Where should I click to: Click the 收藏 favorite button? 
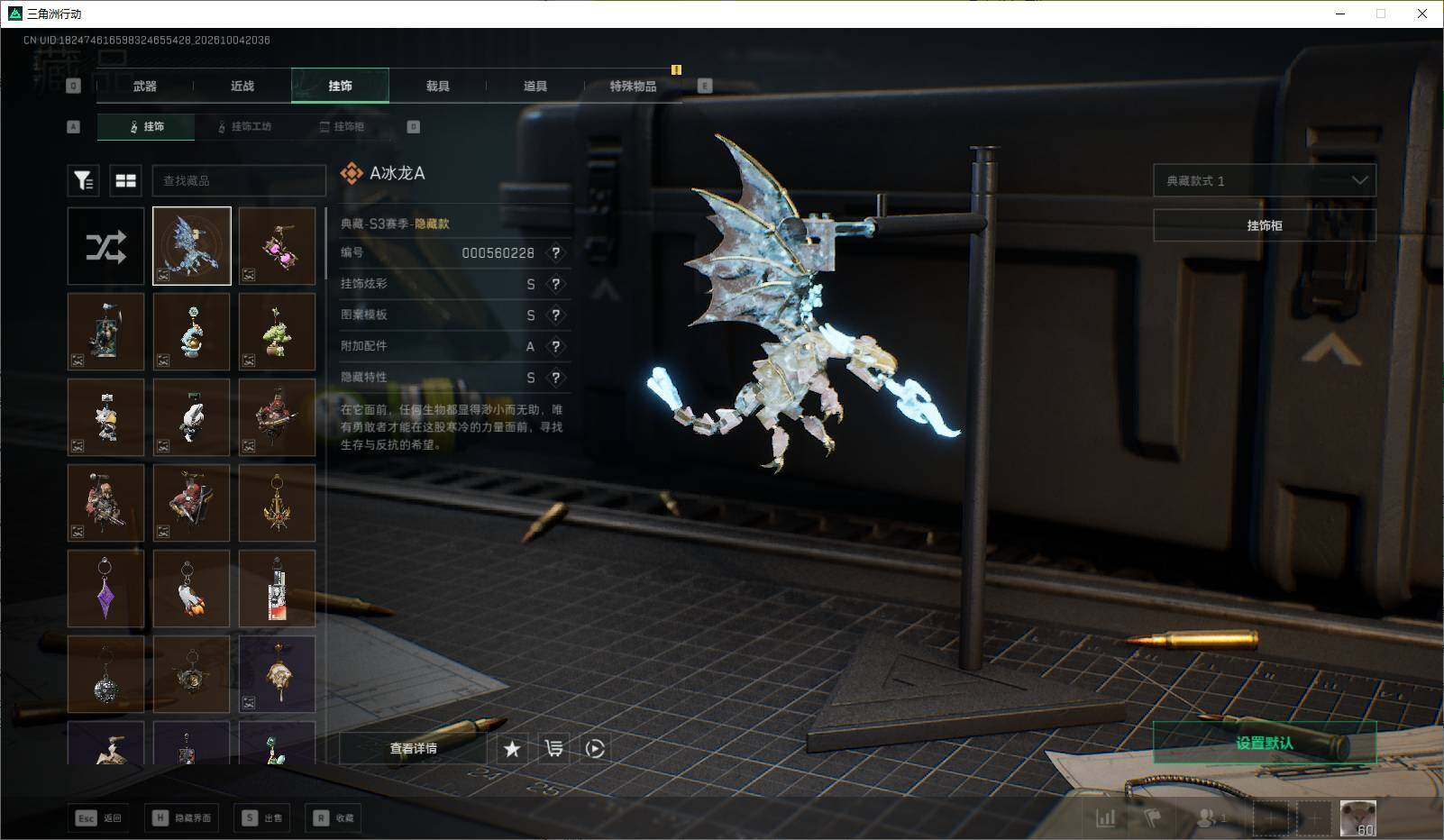click(334, 817)
